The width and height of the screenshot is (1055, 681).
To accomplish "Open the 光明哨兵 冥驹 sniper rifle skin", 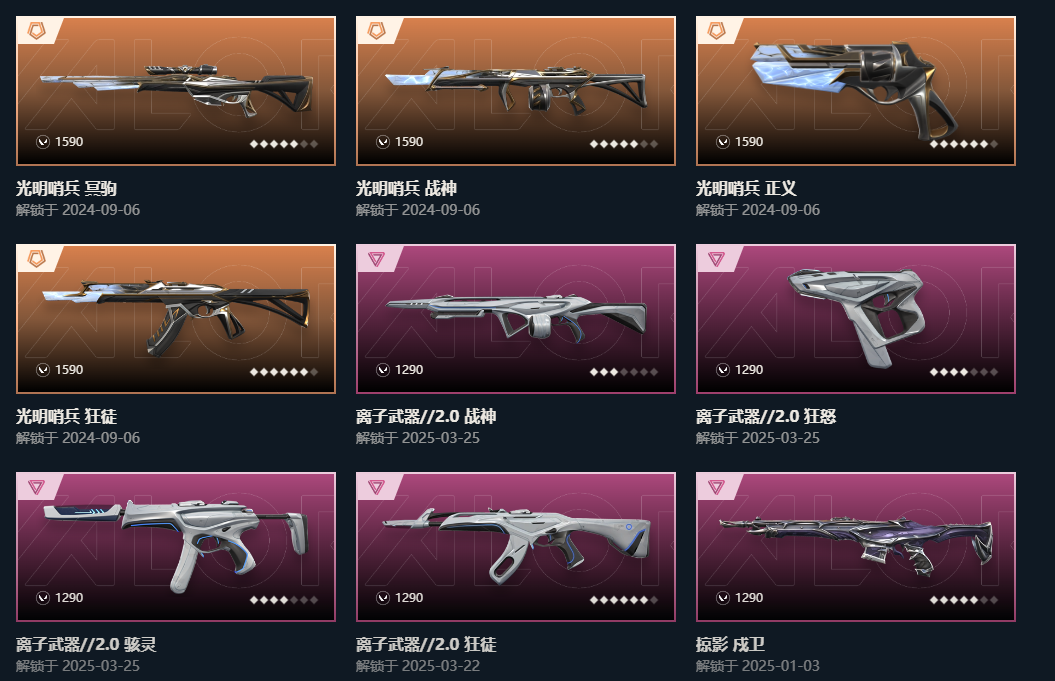I will click(x=176, y=91).
